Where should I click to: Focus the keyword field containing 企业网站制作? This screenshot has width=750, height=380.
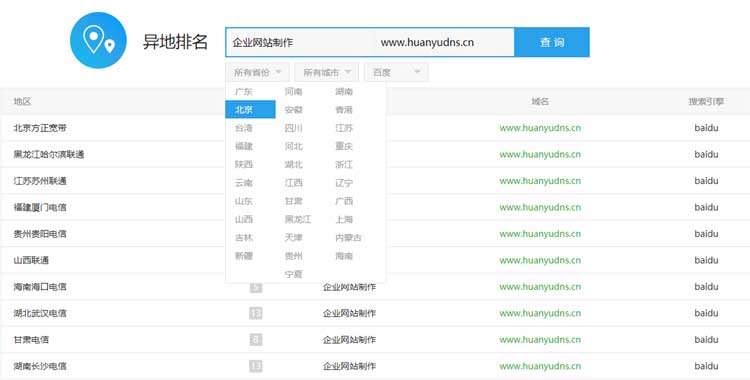[x=300, y=42]
